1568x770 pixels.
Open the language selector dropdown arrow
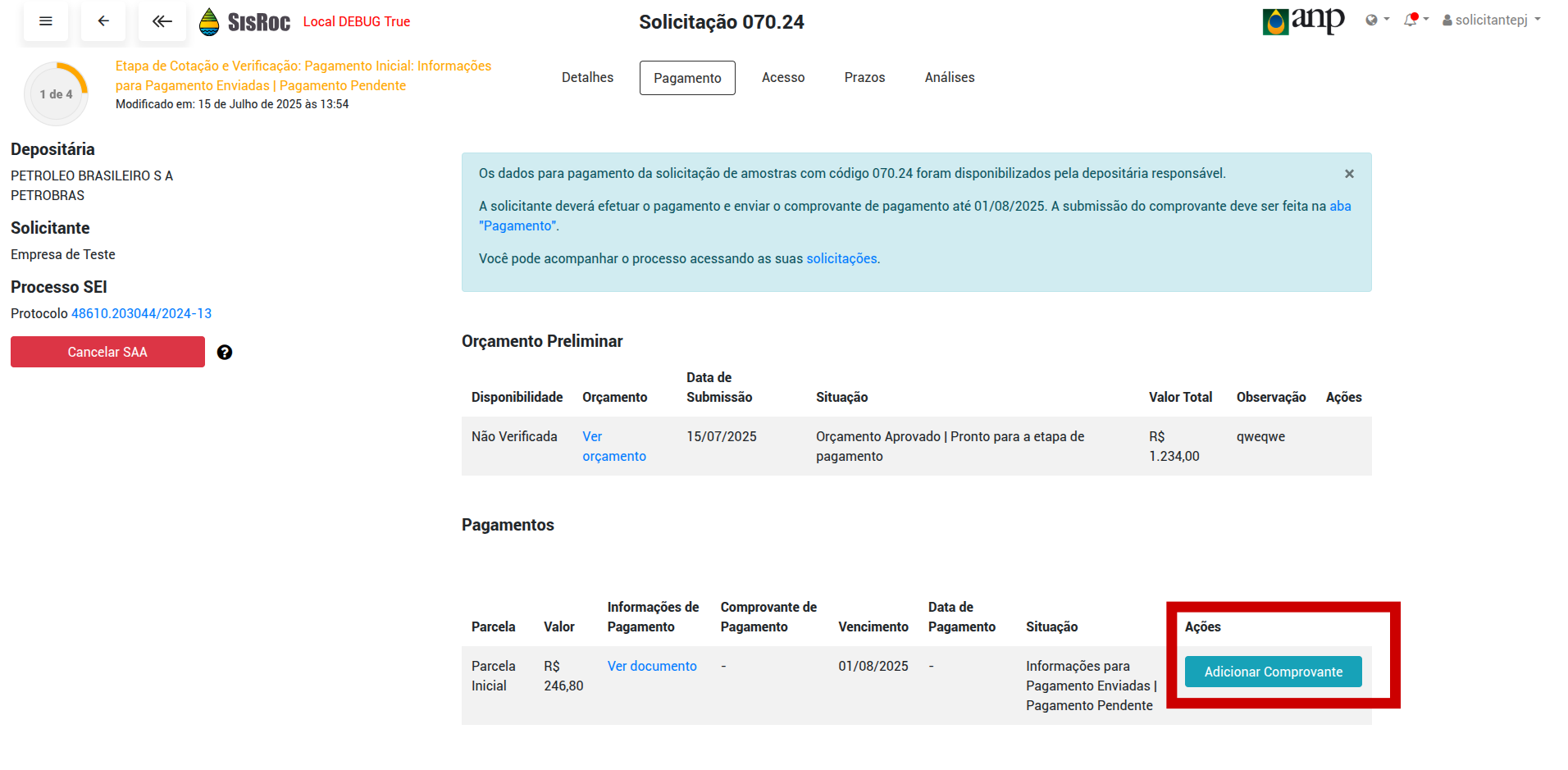(1385, 20)
